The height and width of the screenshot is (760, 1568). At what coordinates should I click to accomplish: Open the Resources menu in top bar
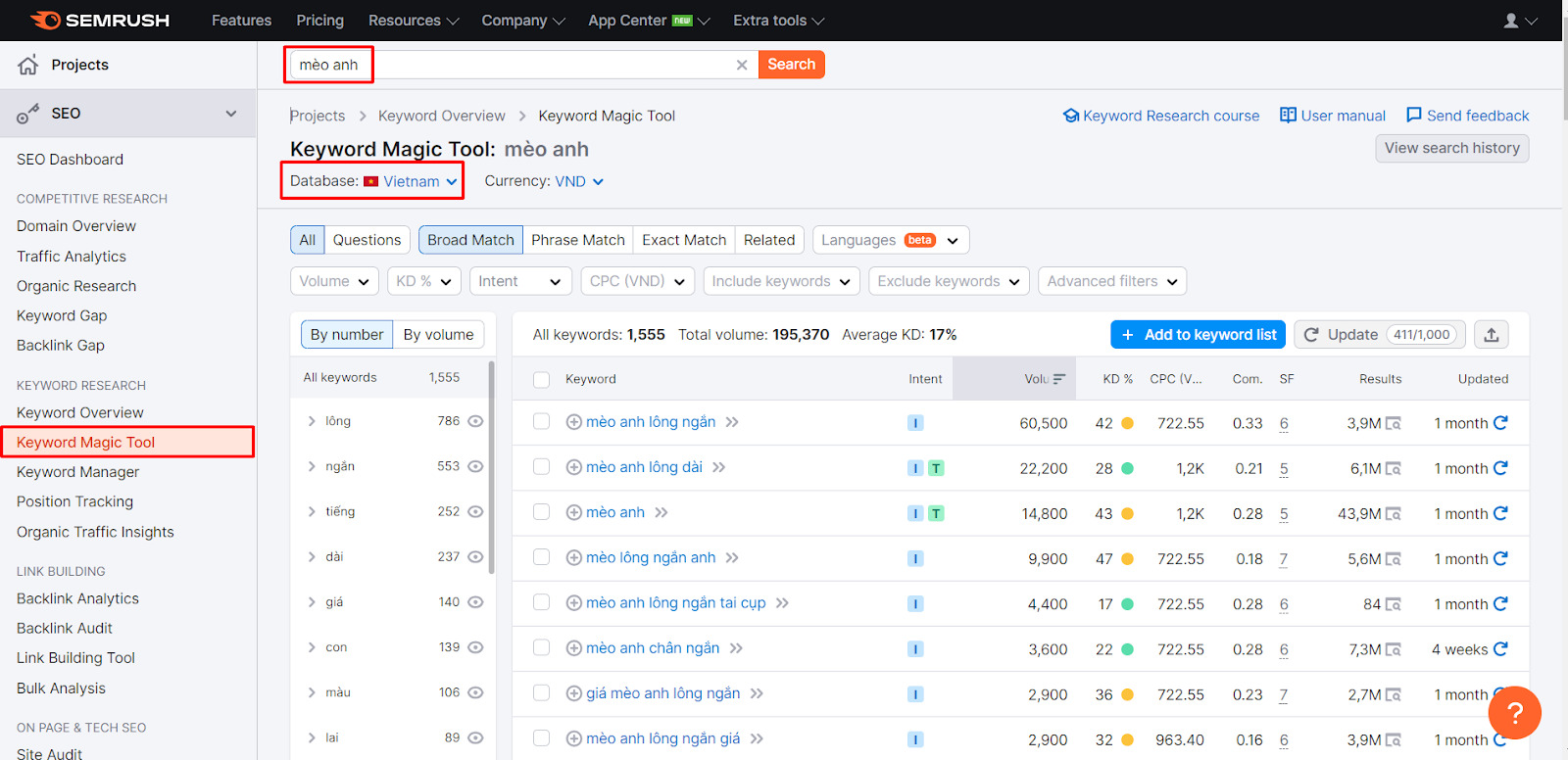(413, 21)
